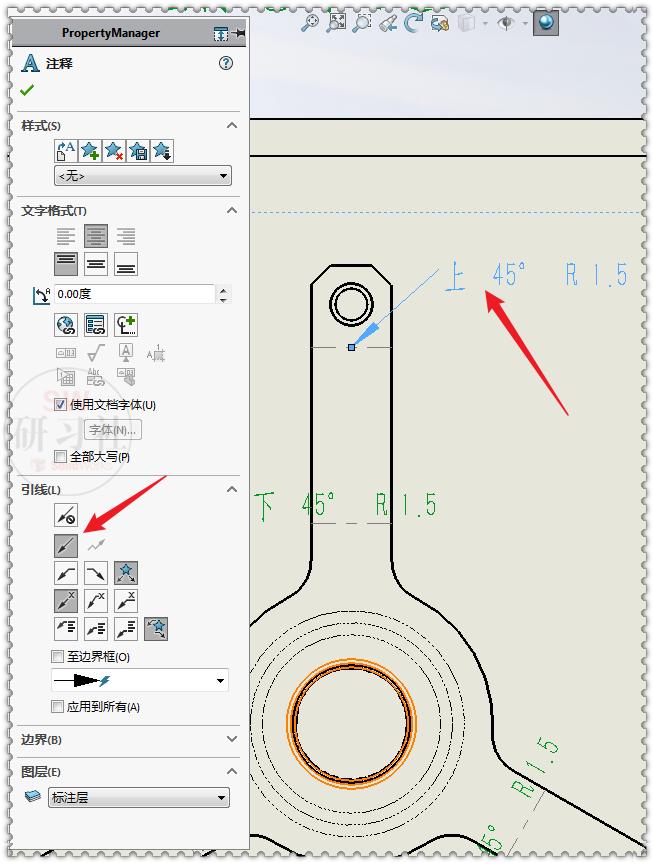This screenshot has height=864, width=654.
Task: Attach leader at center of text
Action: [96, 629]
